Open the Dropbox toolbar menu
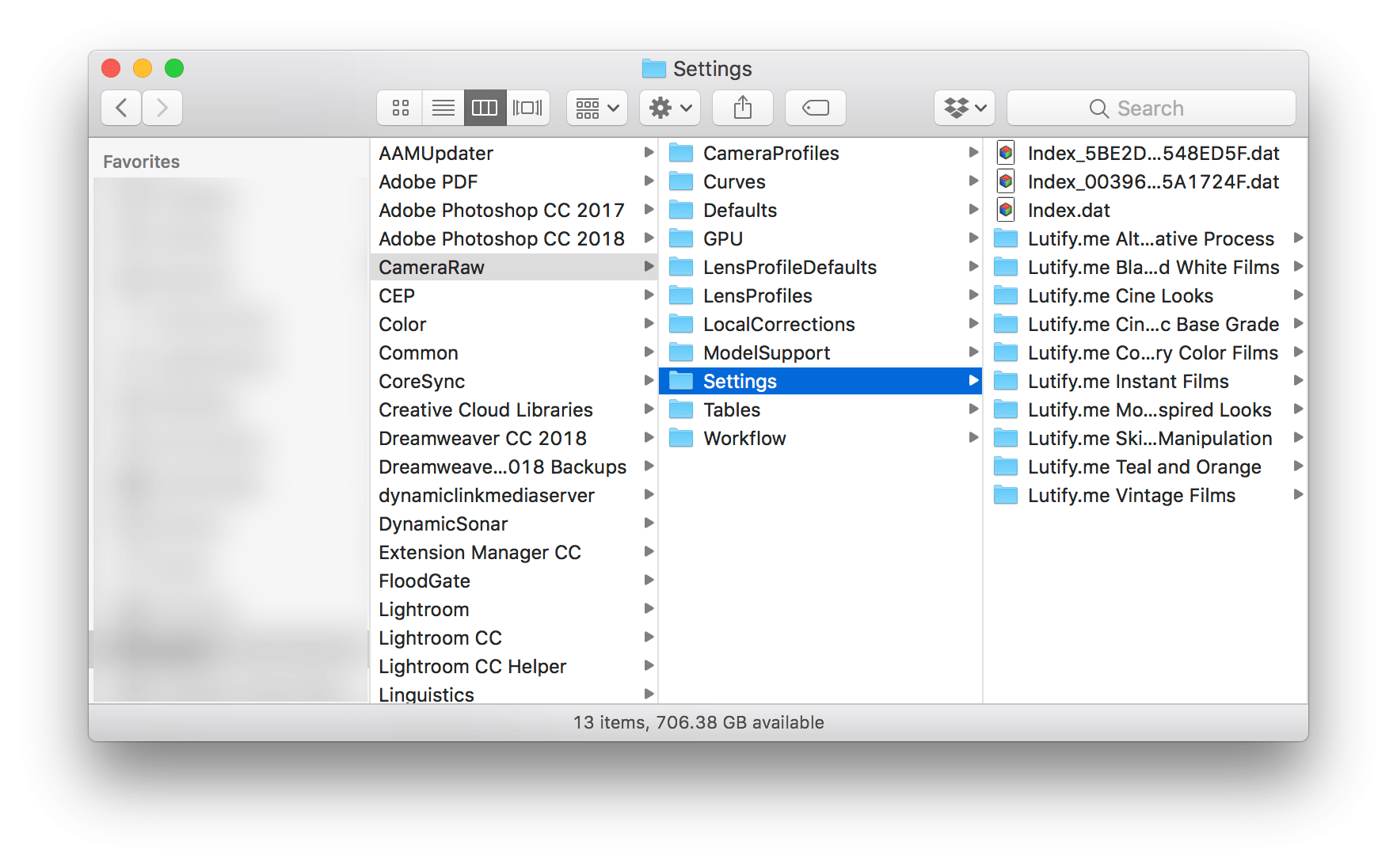Screen dimensions: 1397x868 965,108
